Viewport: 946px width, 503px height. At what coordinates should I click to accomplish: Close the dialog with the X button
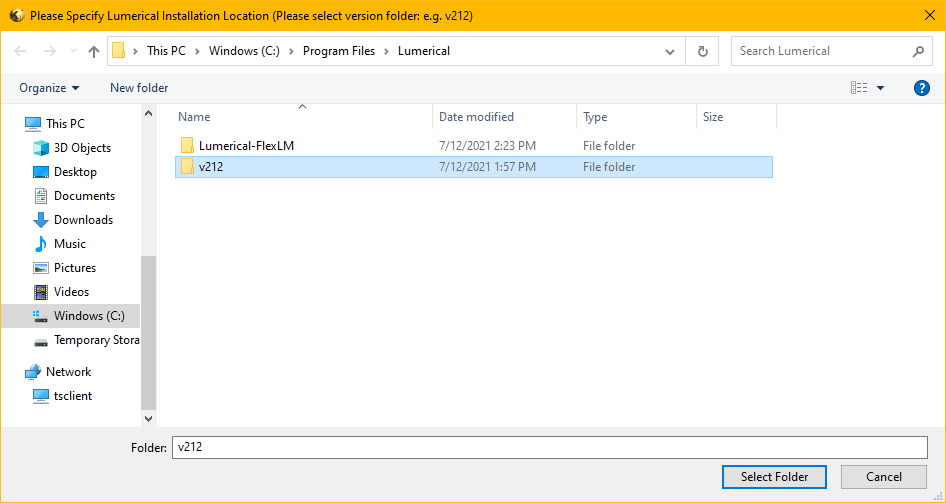coord(930,16)
